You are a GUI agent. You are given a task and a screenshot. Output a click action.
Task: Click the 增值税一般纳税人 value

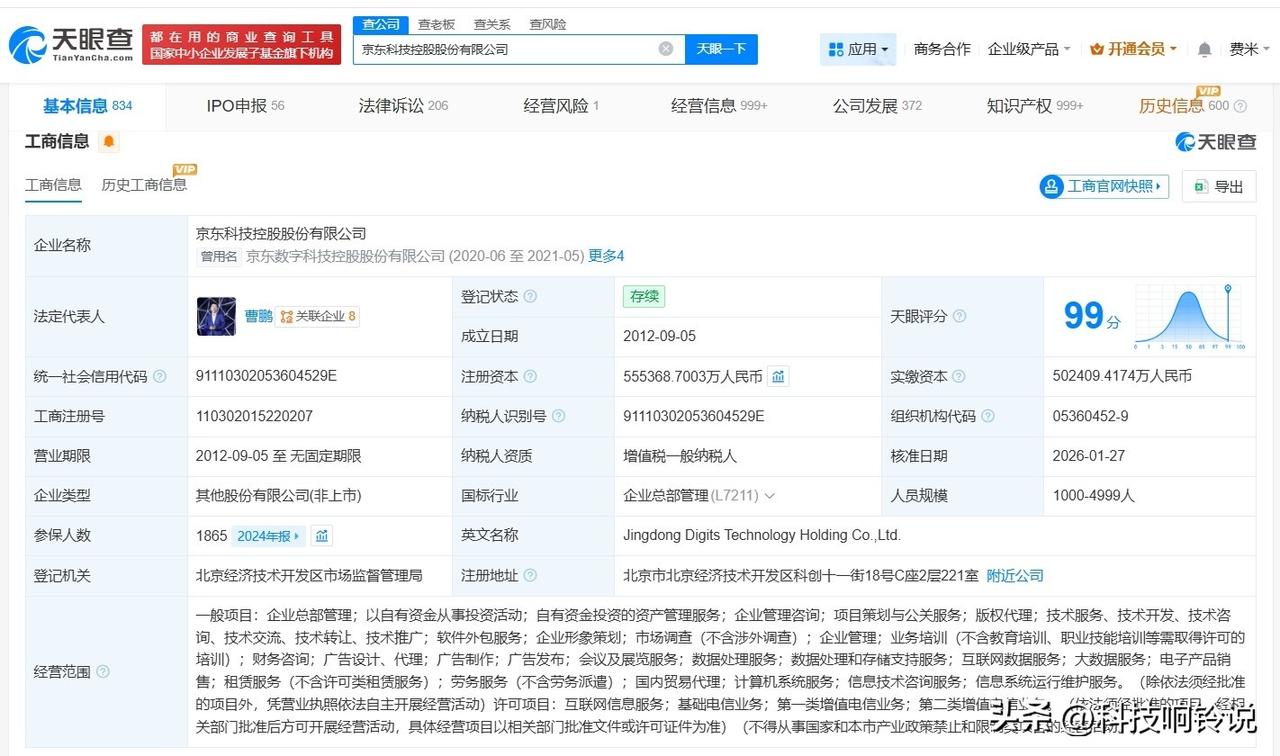tap(680, 456)
